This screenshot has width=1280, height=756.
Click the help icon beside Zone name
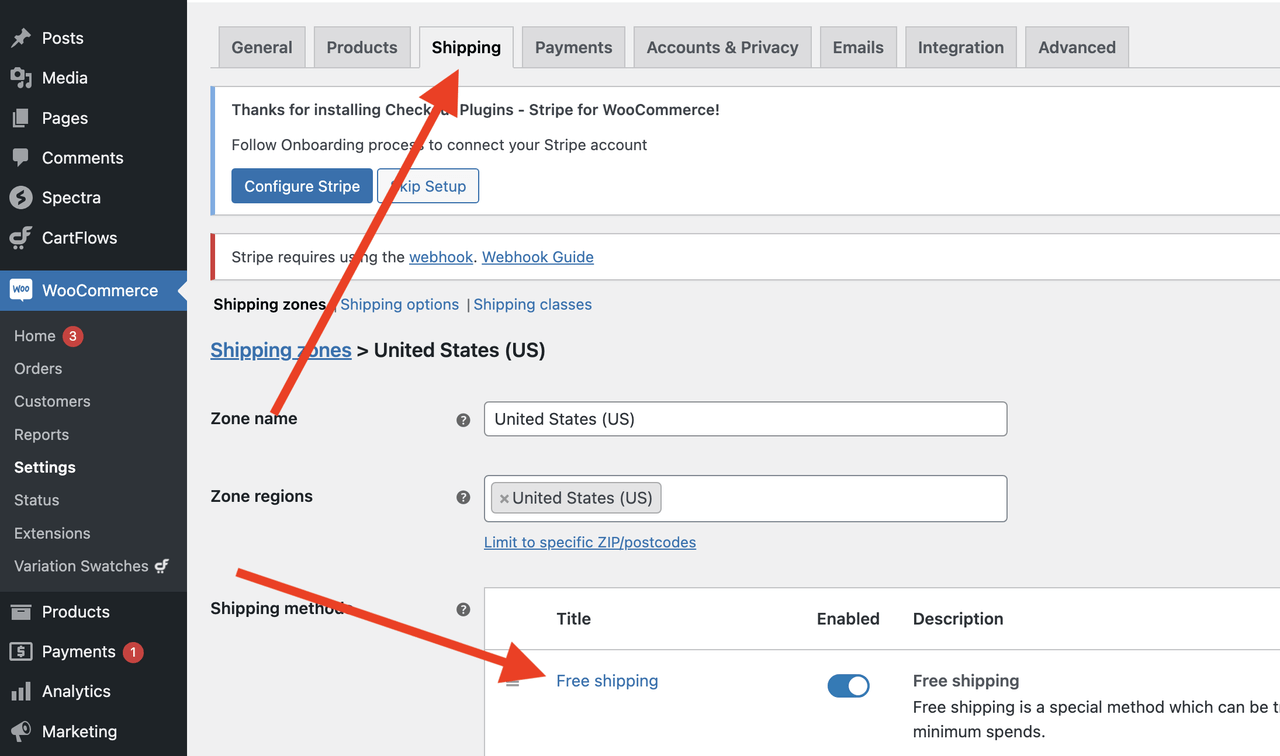tap(463, 420)
